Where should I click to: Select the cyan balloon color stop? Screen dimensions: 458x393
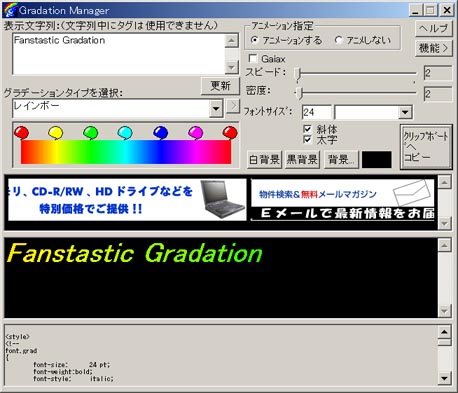click(x=125, y=133)
